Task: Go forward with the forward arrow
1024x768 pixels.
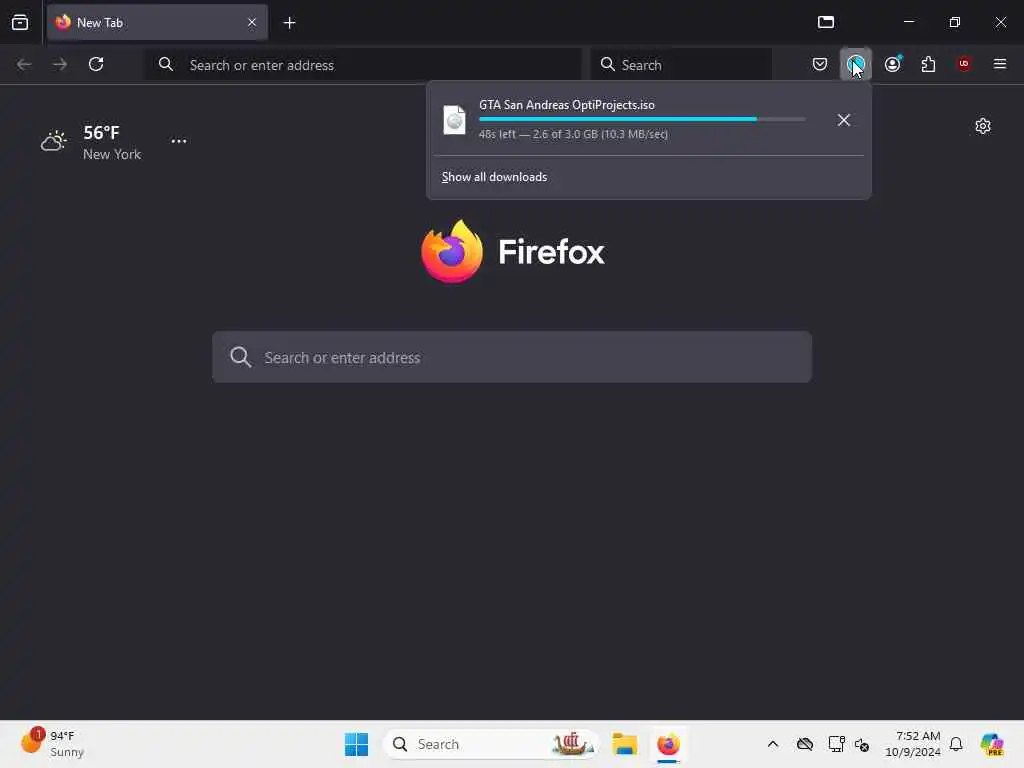Action: 60,64
